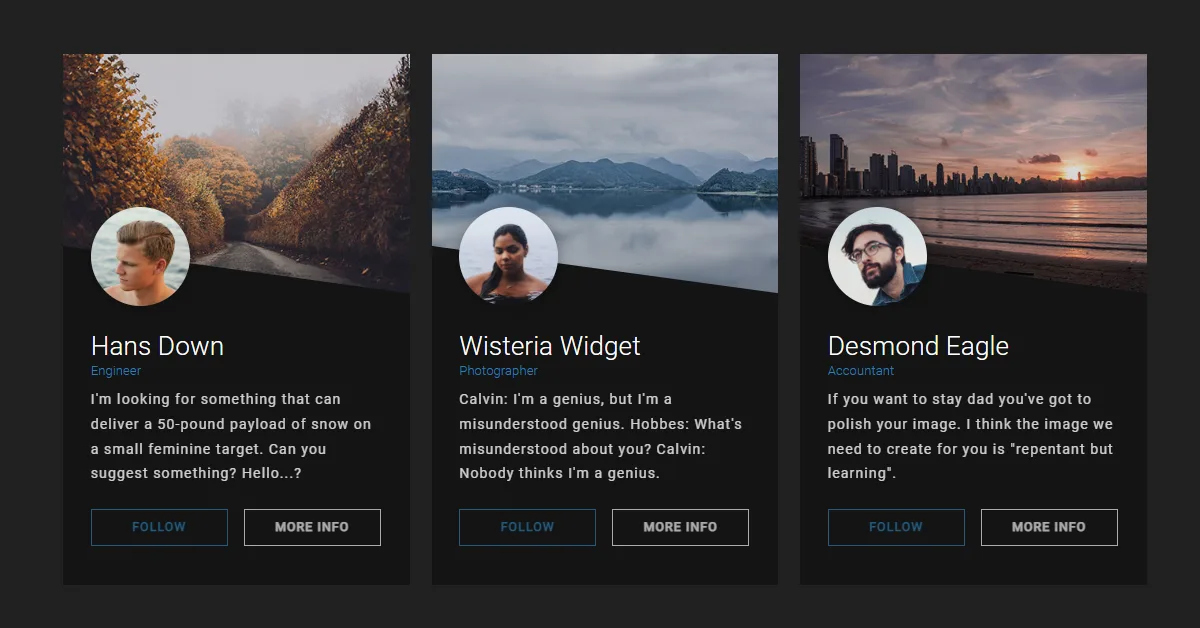
Task: Click the Engineer job title label
Action: [116, 371]
